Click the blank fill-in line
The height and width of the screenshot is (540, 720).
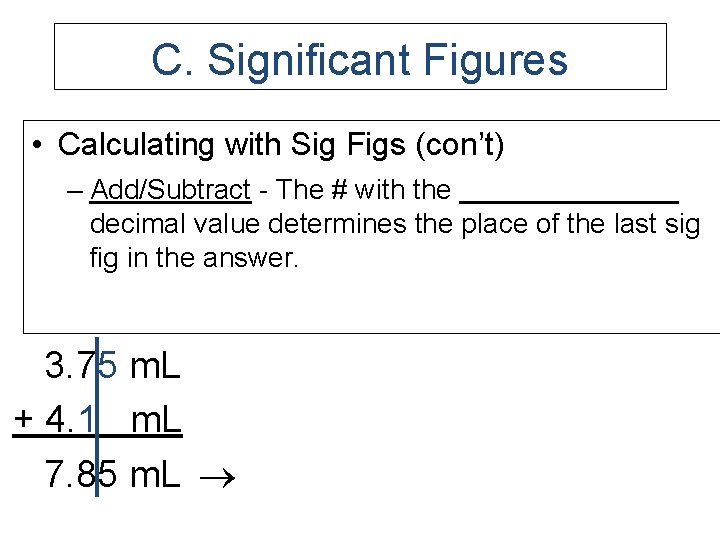[x=569, y=201]
